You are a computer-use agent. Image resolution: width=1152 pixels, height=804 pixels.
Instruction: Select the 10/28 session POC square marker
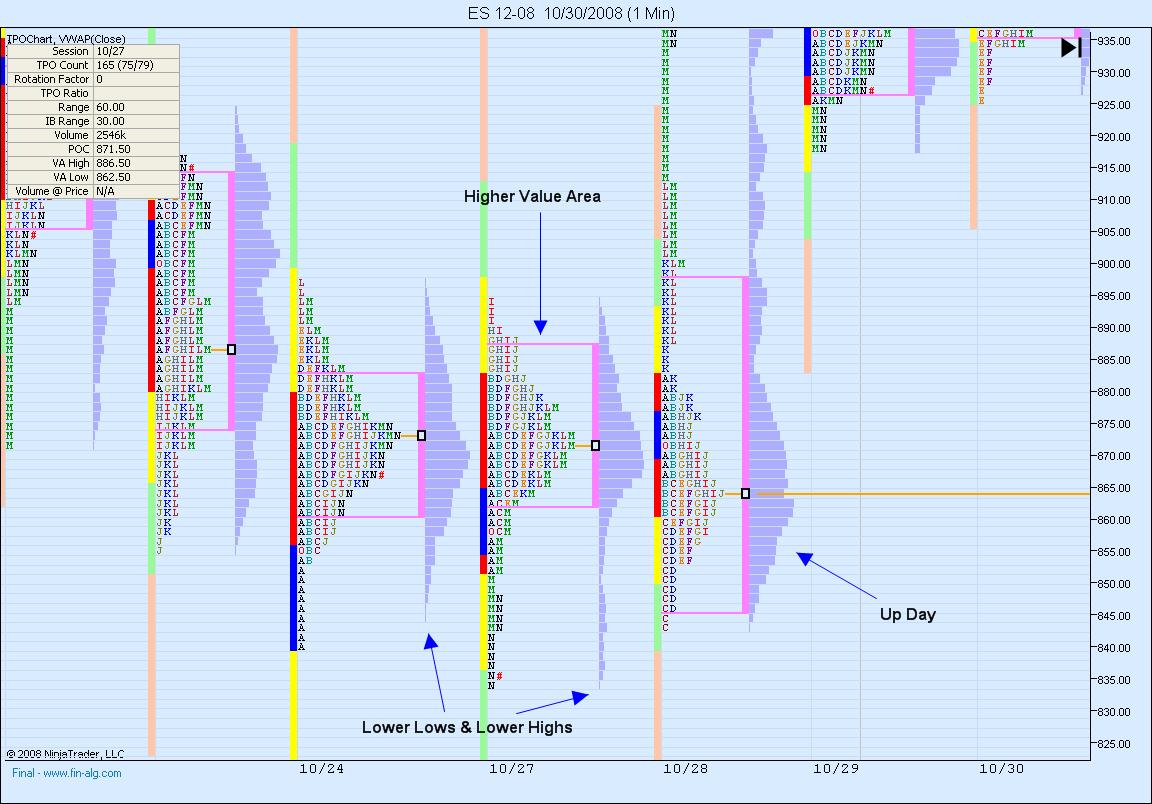(745, 494)
